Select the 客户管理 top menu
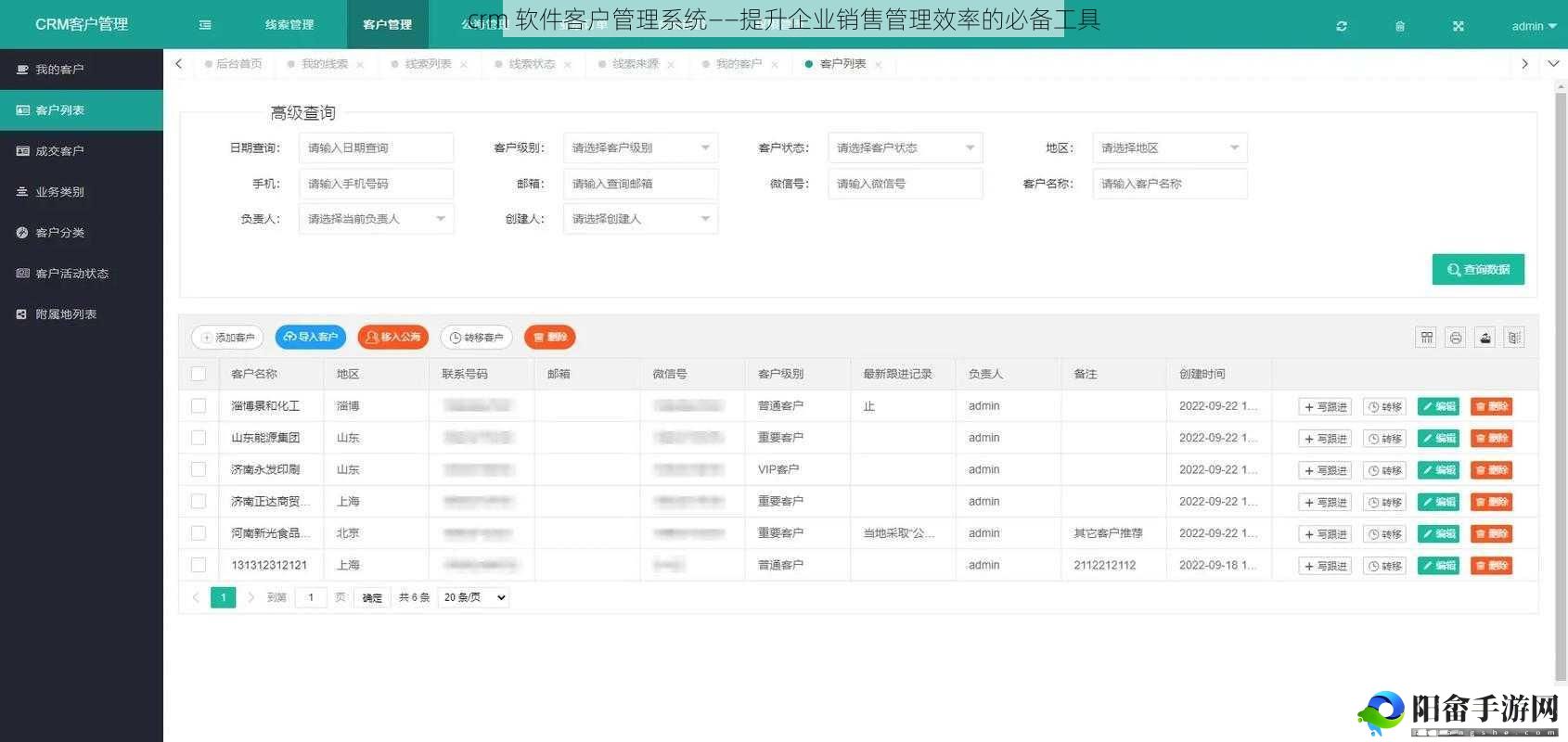This screenshot has height=742, width=1568. (388, 25)
